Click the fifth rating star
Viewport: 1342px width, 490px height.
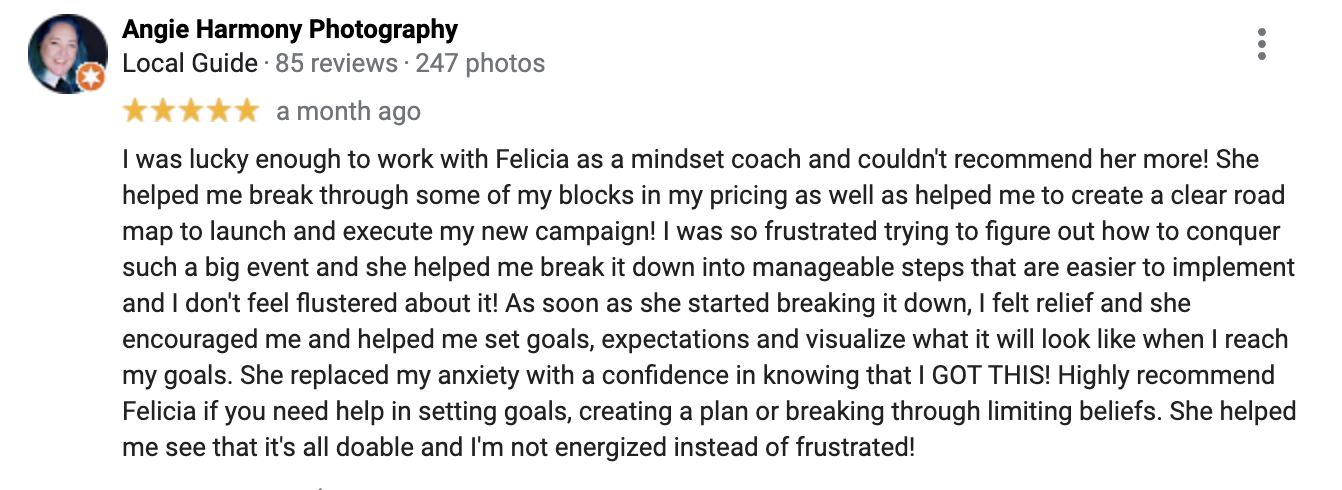click(x=246, y=112)
